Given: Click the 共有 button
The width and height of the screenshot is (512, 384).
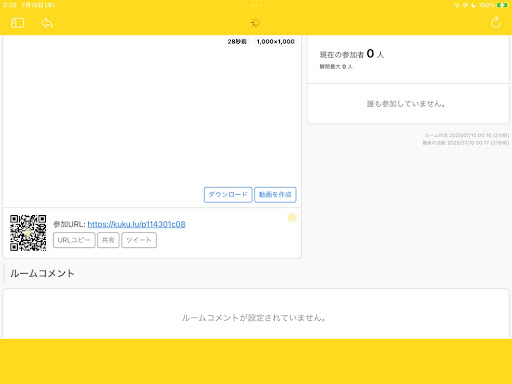Looking at the screenshot, I should point(108,240).
